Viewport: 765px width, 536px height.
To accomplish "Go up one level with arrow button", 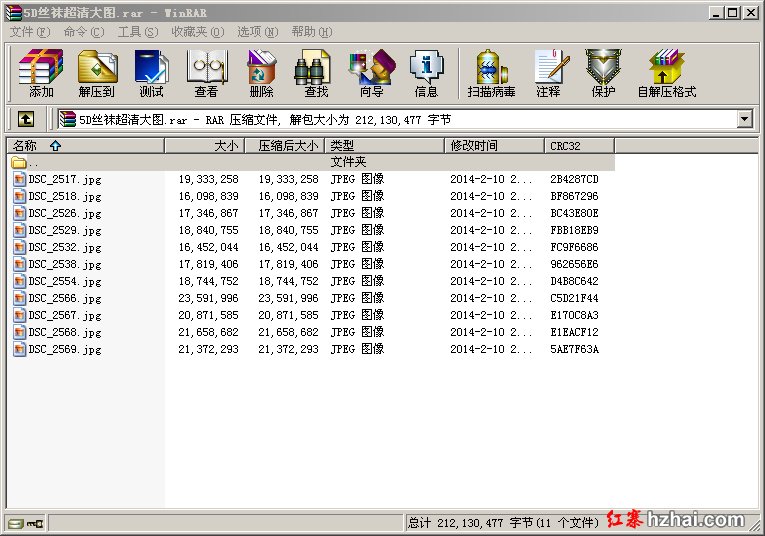I will click(26, 119).
